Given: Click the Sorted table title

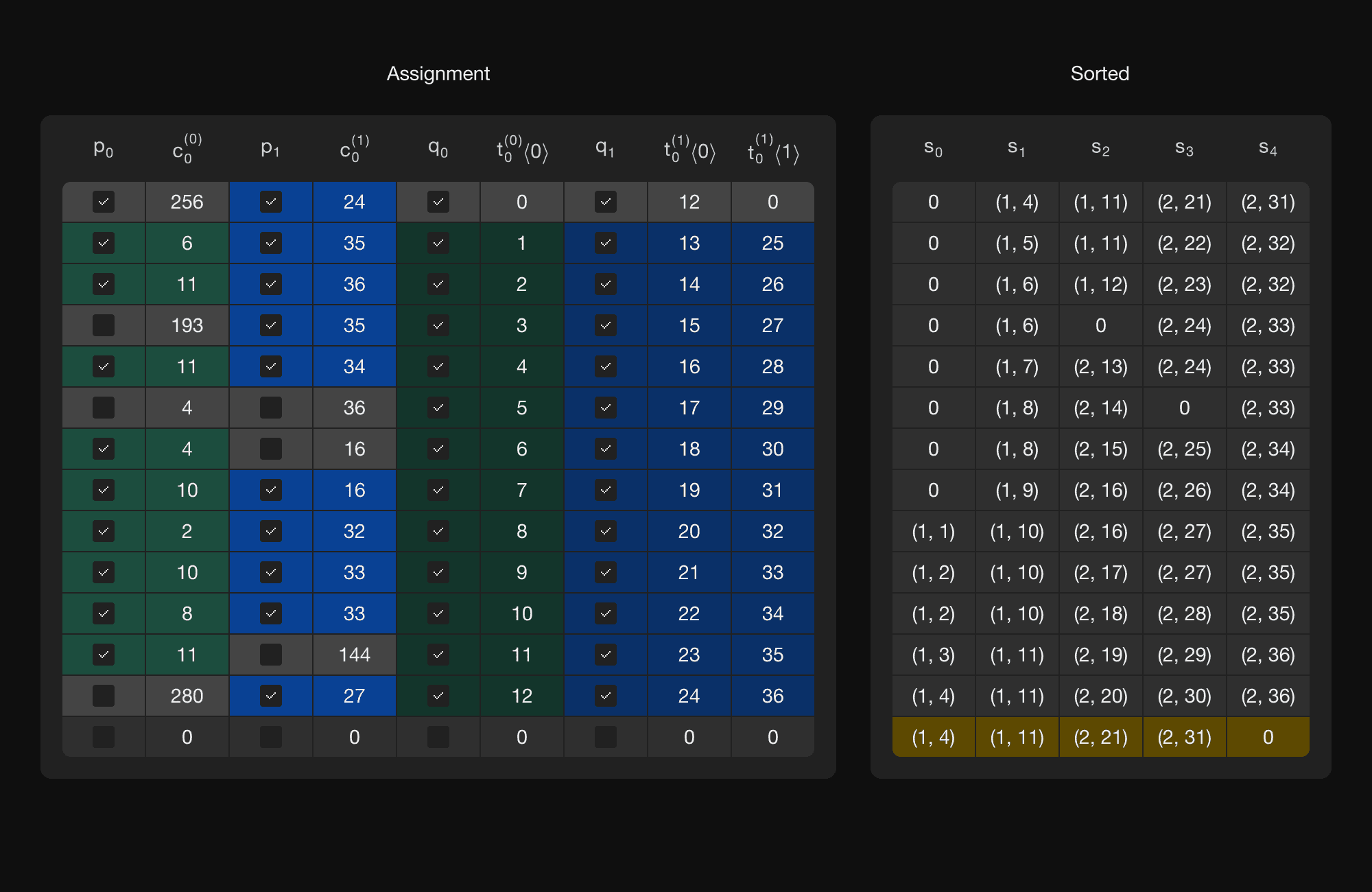Looking at the screenshot, I should click(x=1100, y=73).
